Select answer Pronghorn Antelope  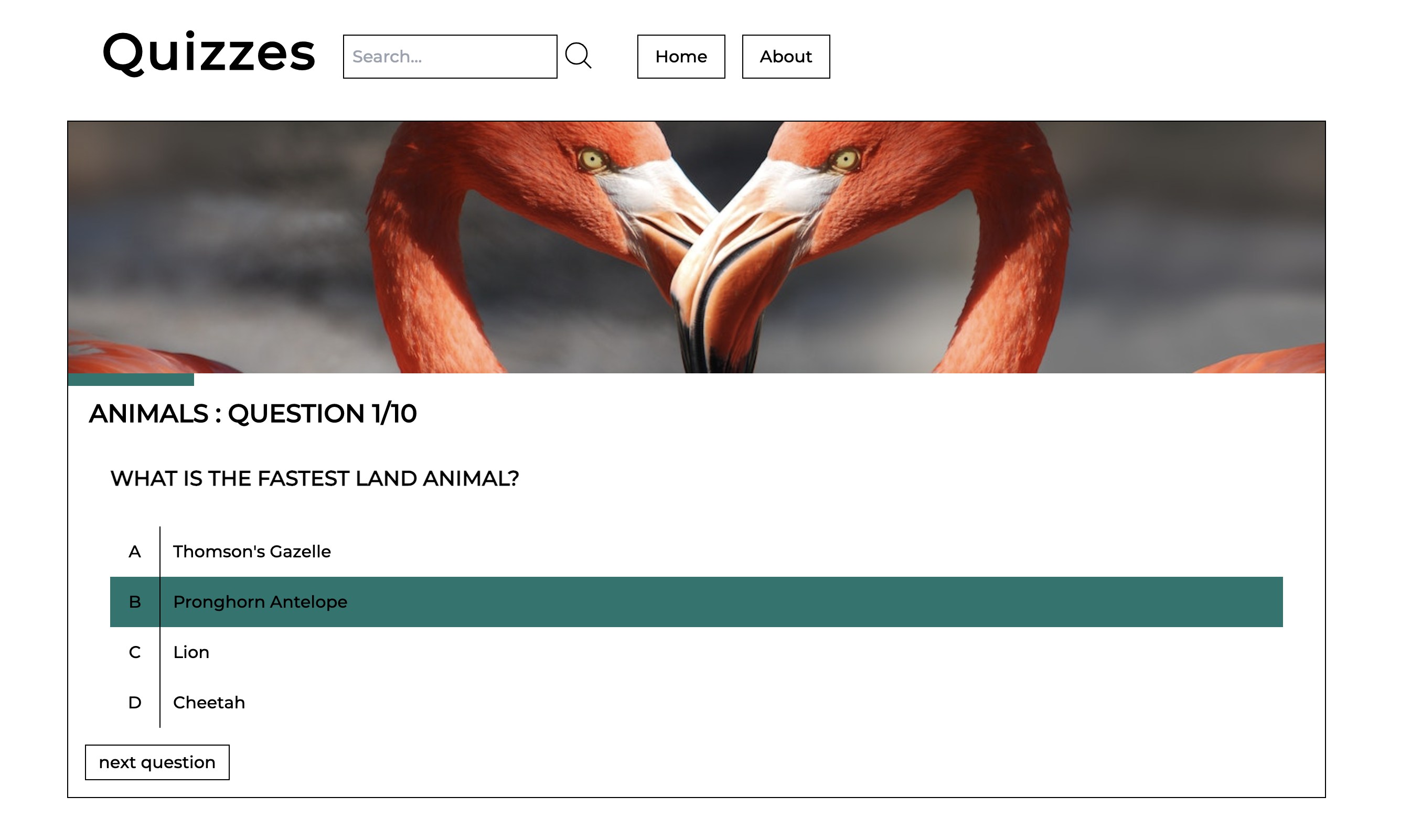coord(261,602)
